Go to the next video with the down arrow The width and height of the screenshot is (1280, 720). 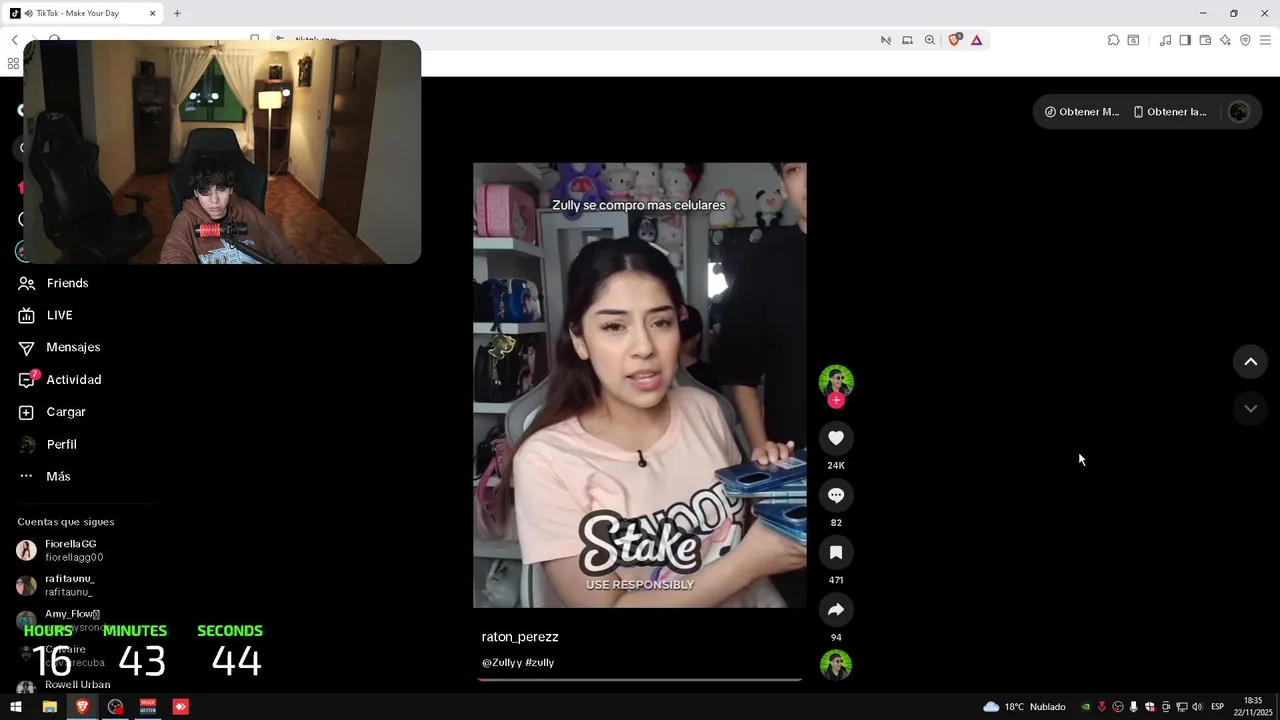tap(1250, 408)
